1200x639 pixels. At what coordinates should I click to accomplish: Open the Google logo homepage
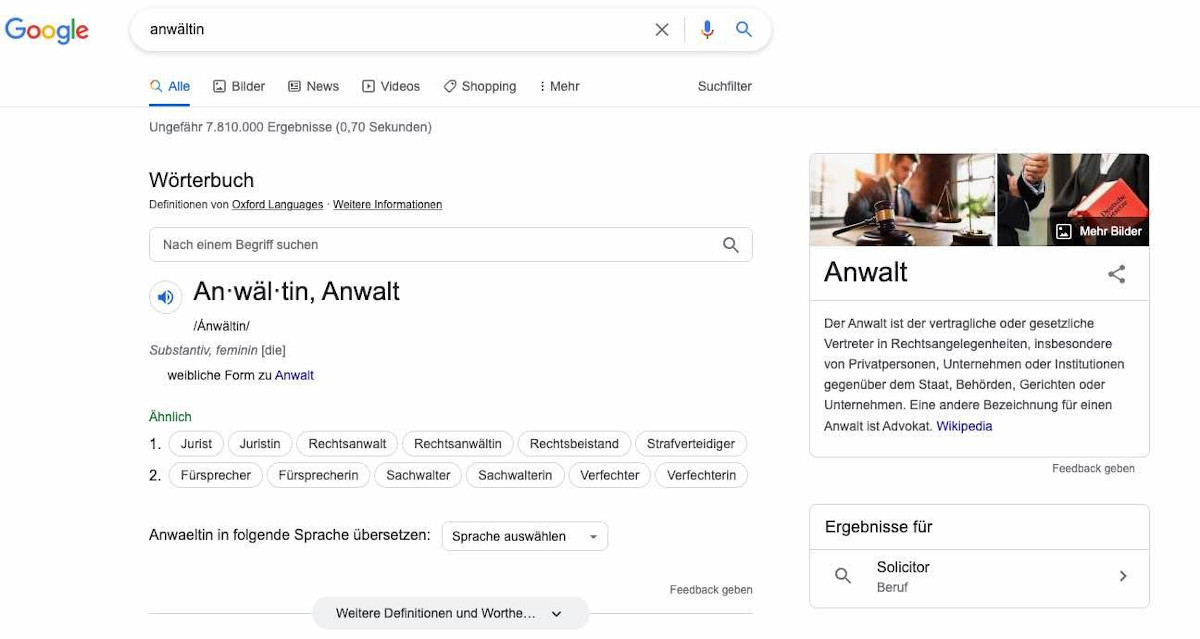tap(47, 31)
